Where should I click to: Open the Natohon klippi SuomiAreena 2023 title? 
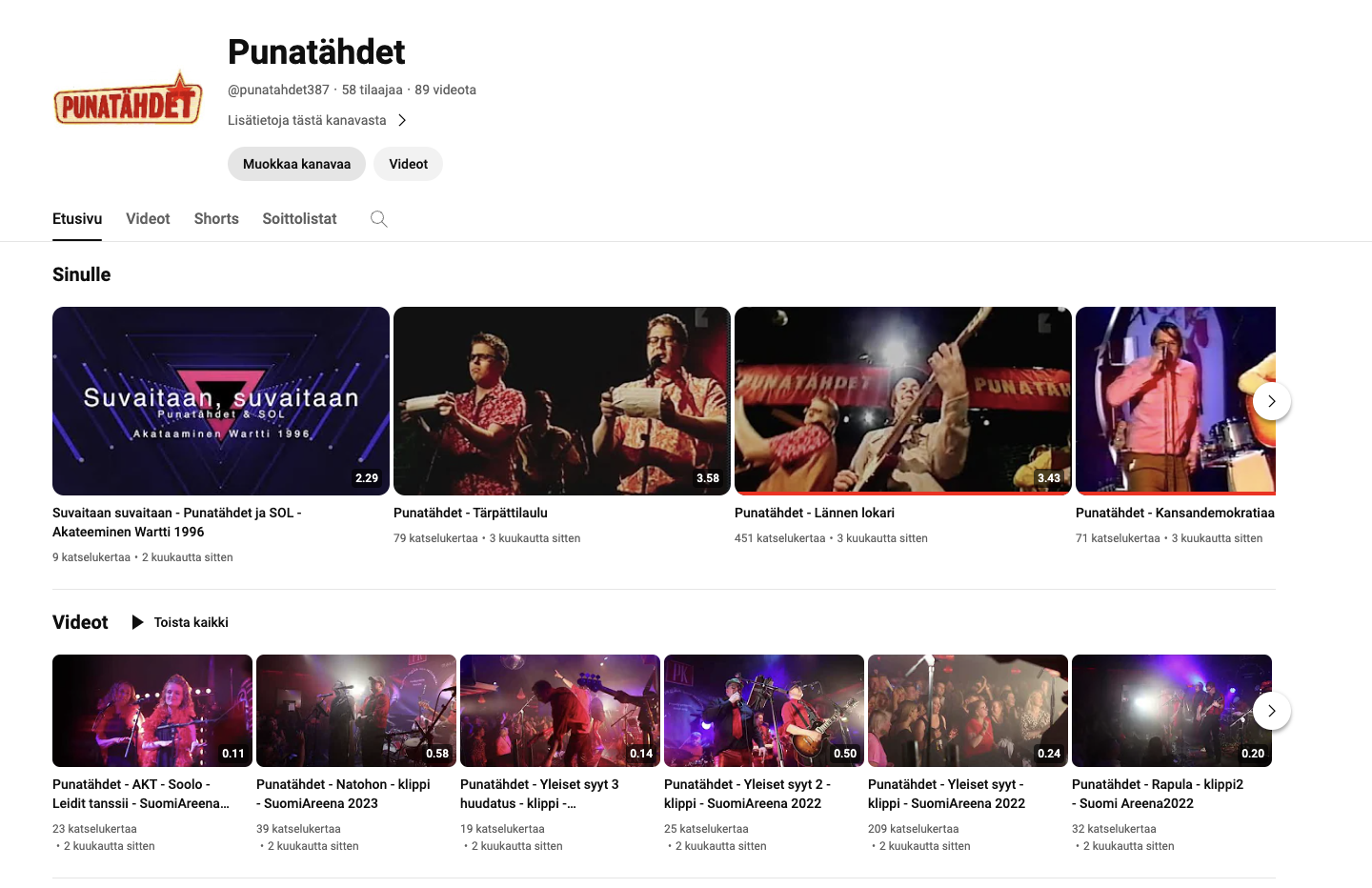pos(343,794)
